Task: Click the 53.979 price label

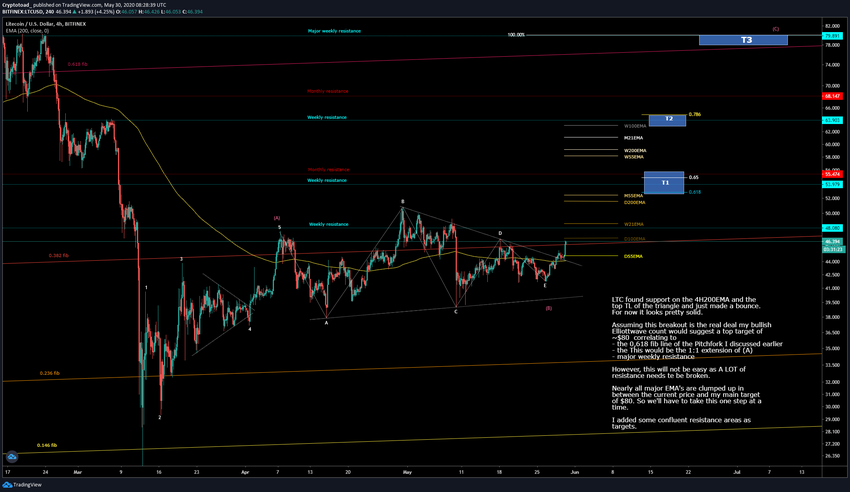Action: tap(832, 185)
